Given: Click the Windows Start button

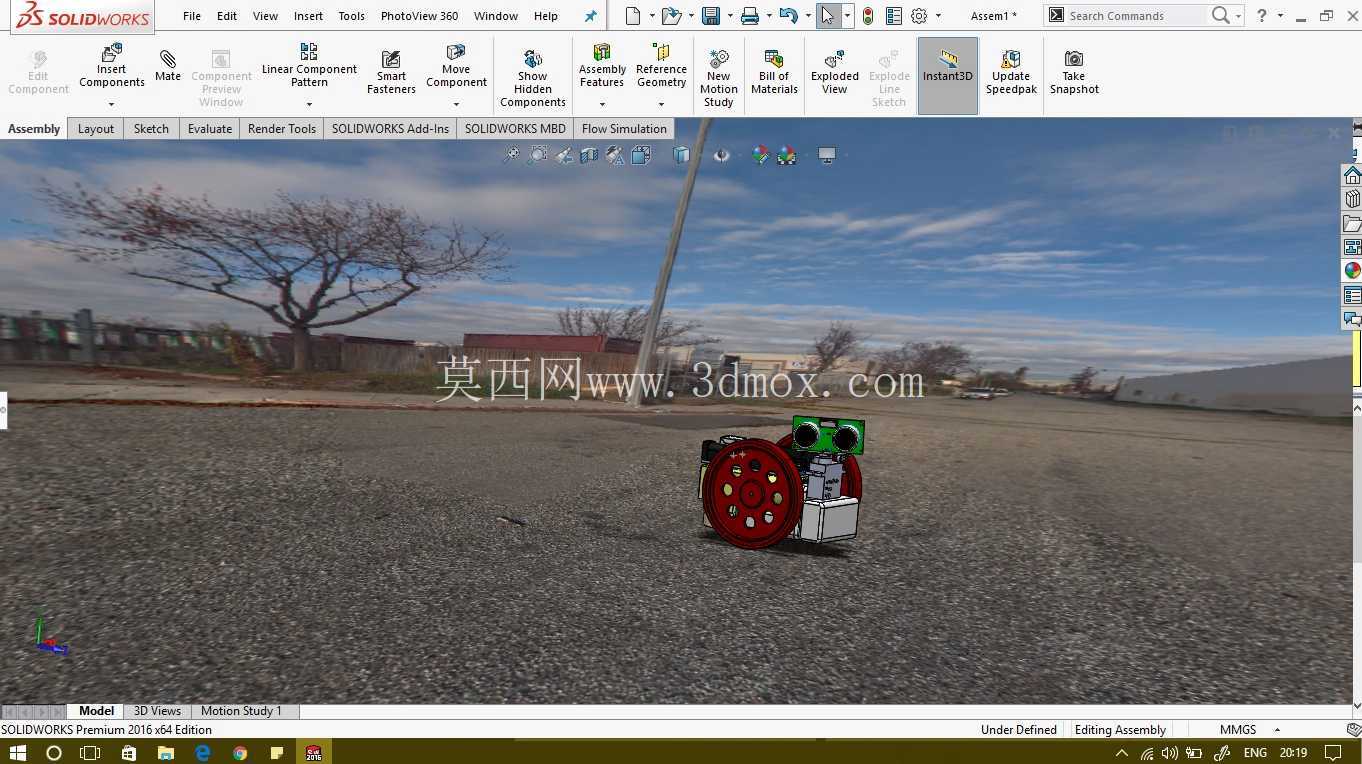Looking at the screenshot, I should (x=17, y=752).
